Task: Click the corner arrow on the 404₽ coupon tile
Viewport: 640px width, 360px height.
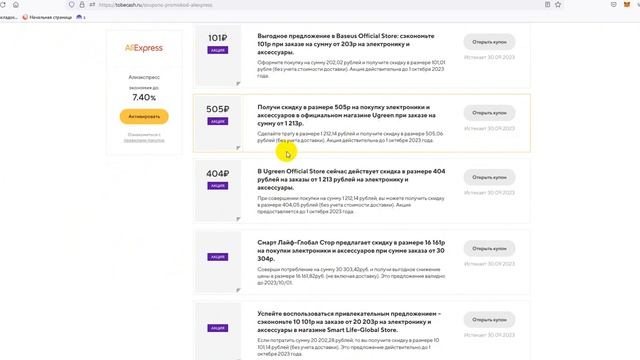Action: 238,219
